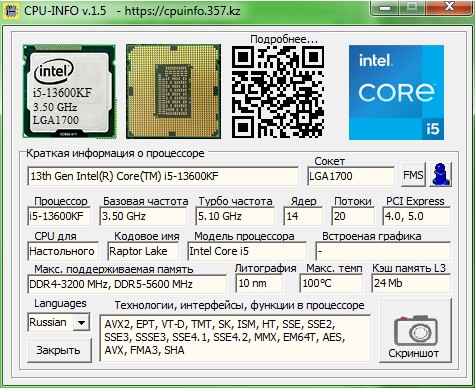
Task: Minimize the CPU-INFO window
Action: tap(385, 7)
